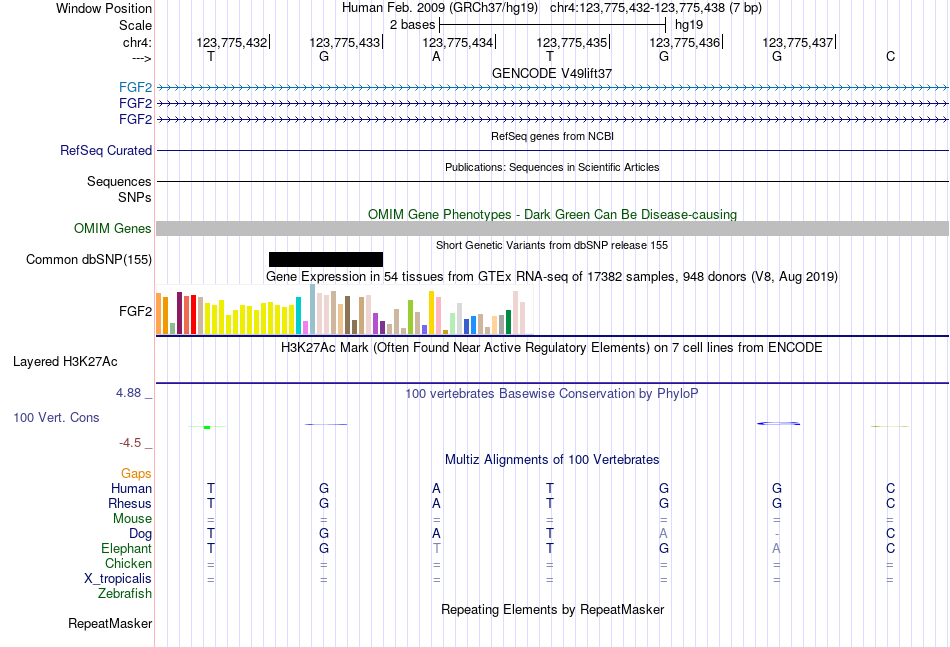This screenshot has height=647, width=950.
Task: Click the Zebrafish alignment row label
Action: (x=125, y=594)
